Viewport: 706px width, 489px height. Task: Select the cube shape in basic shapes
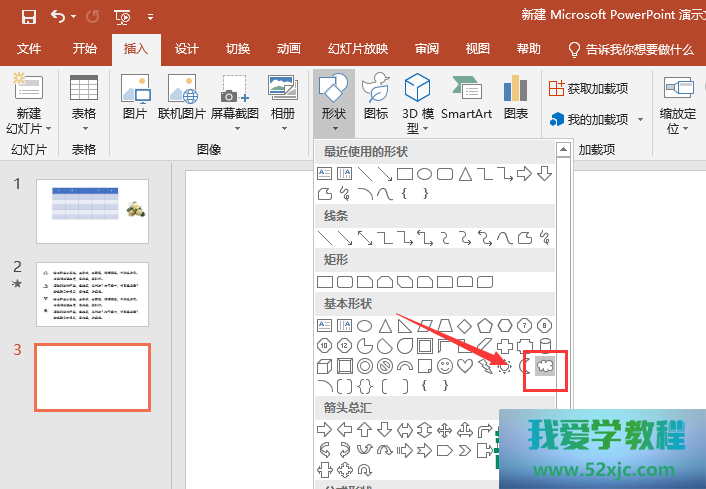(x=325, y=366)
